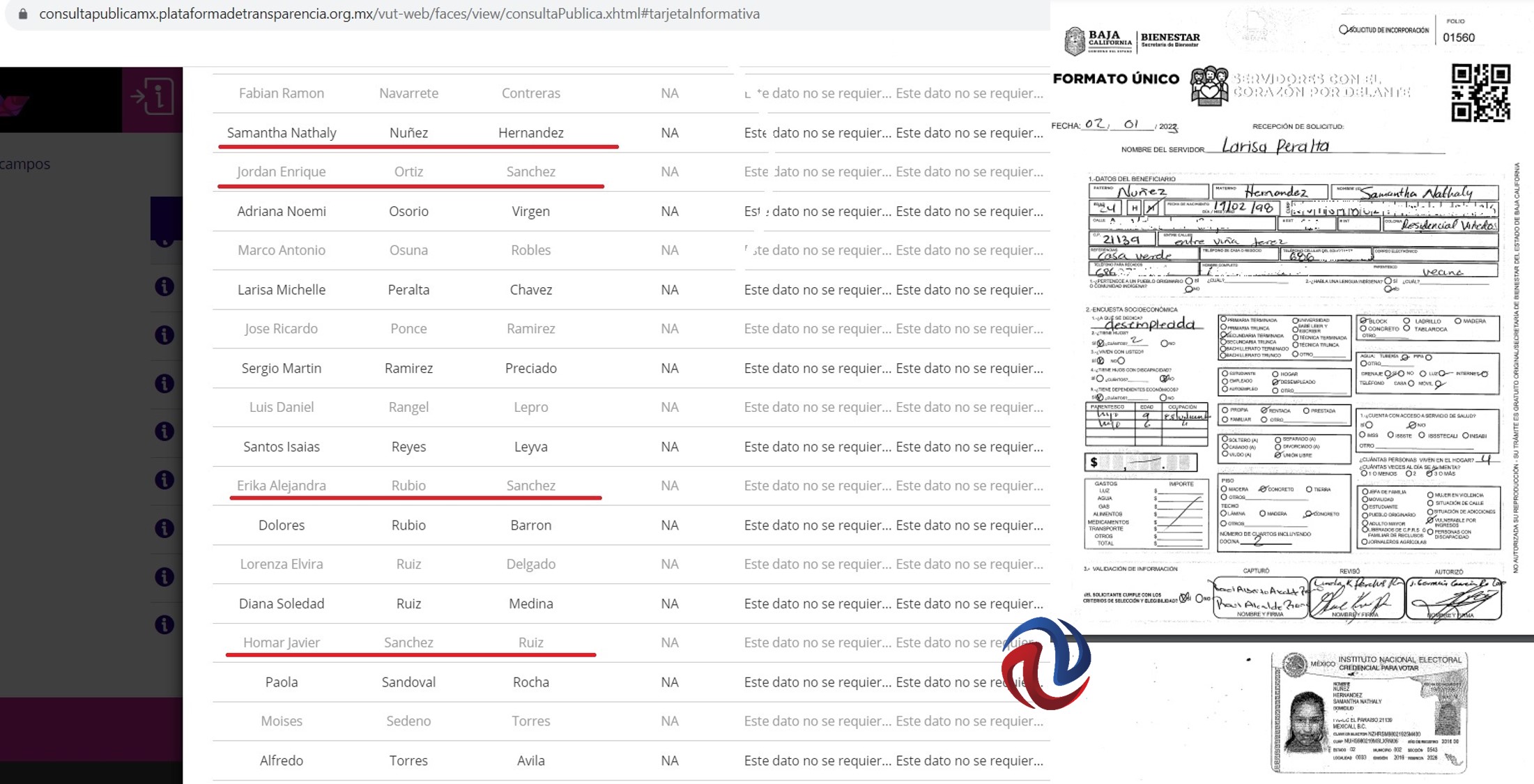Screen dimensions: 1534x784
Task: Select the Madera wall material radio option
Action: coord(1457,321)
